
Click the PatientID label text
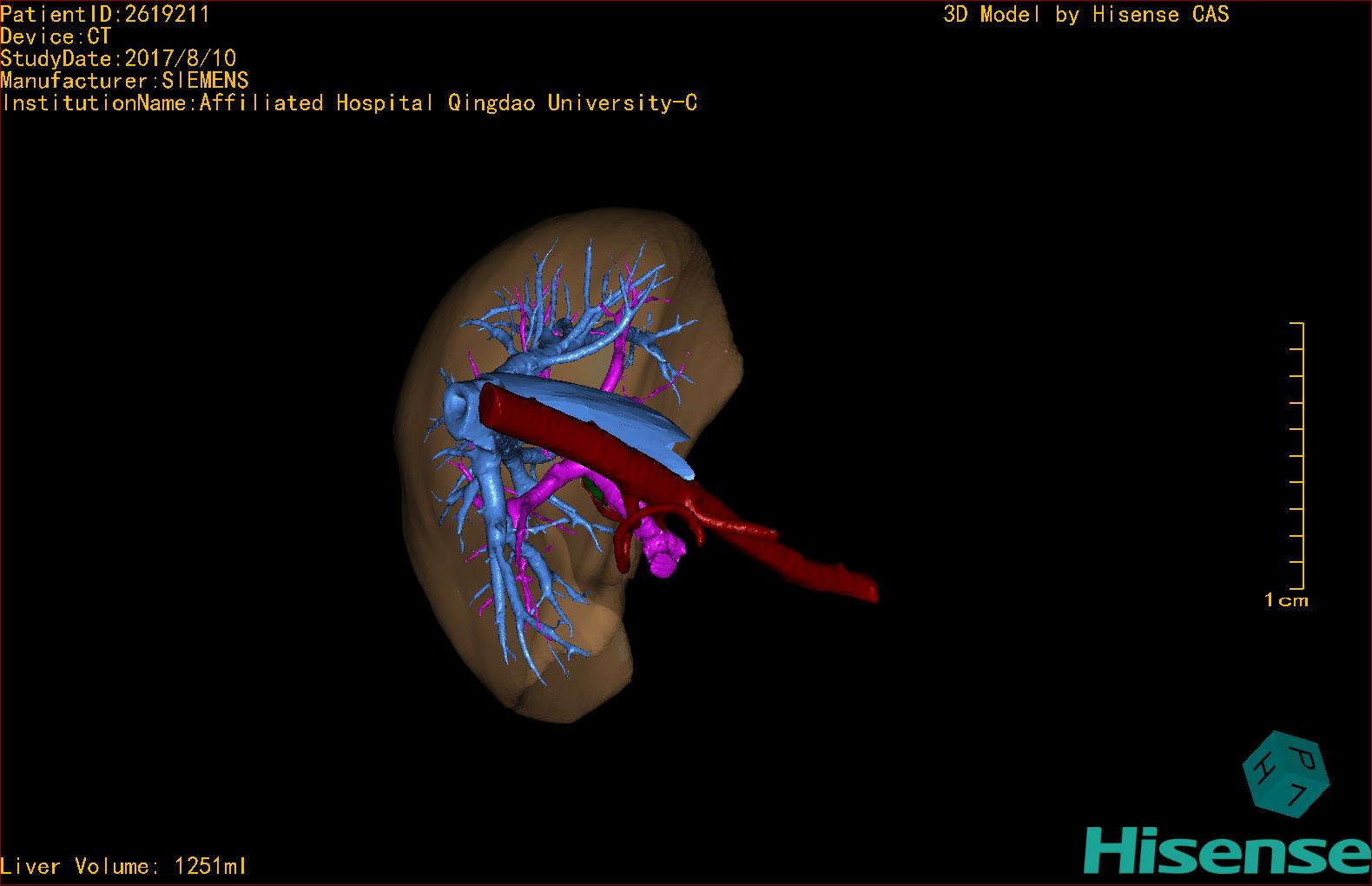click(104, 14)
